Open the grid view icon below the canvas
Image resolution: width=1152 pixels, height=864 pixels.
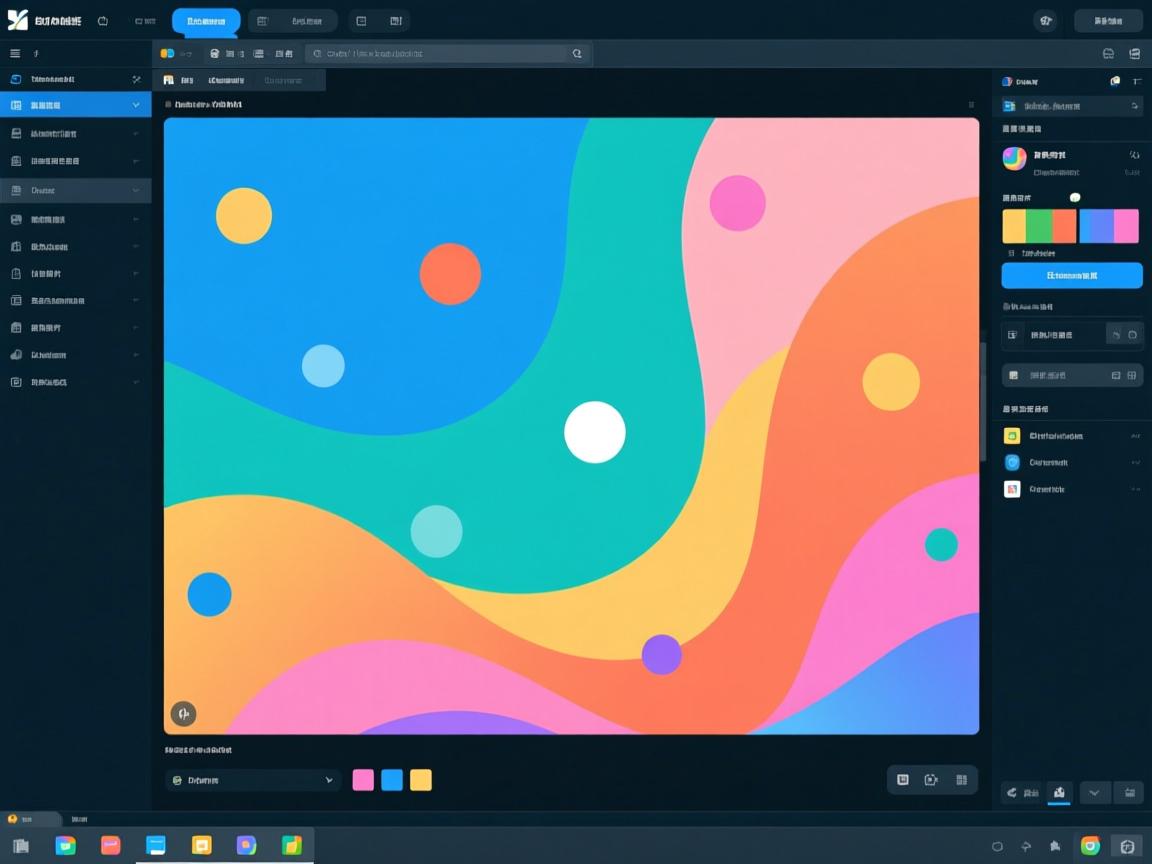pos(961,780)
